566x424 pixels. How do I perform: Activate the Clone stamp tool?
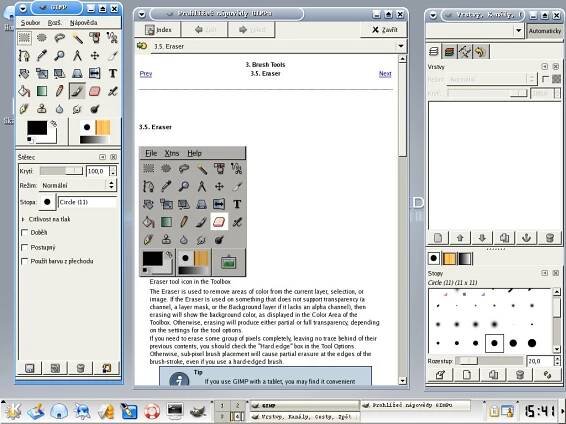pos(42,109)
